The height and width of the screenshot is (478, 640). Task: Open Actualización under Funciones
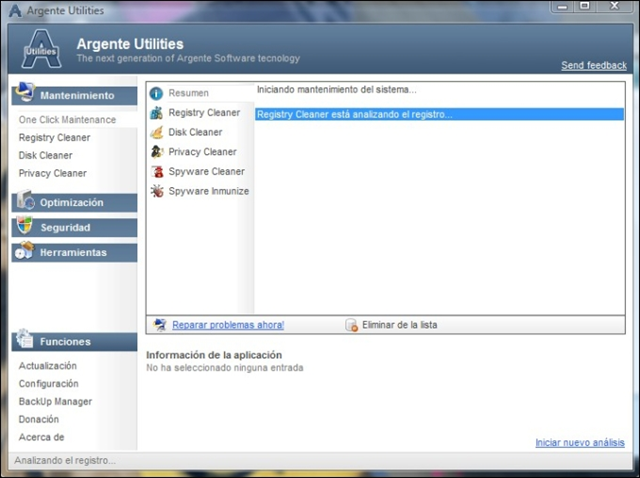coord(48,366)
